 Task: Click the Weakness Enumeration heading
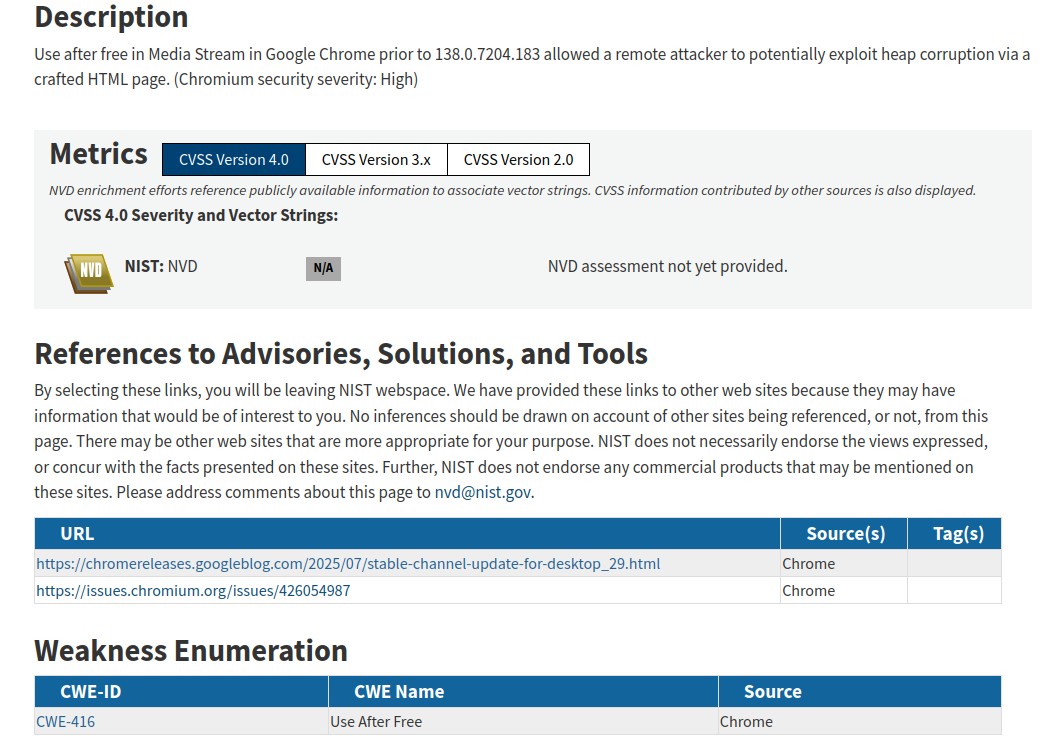[191, 651]
